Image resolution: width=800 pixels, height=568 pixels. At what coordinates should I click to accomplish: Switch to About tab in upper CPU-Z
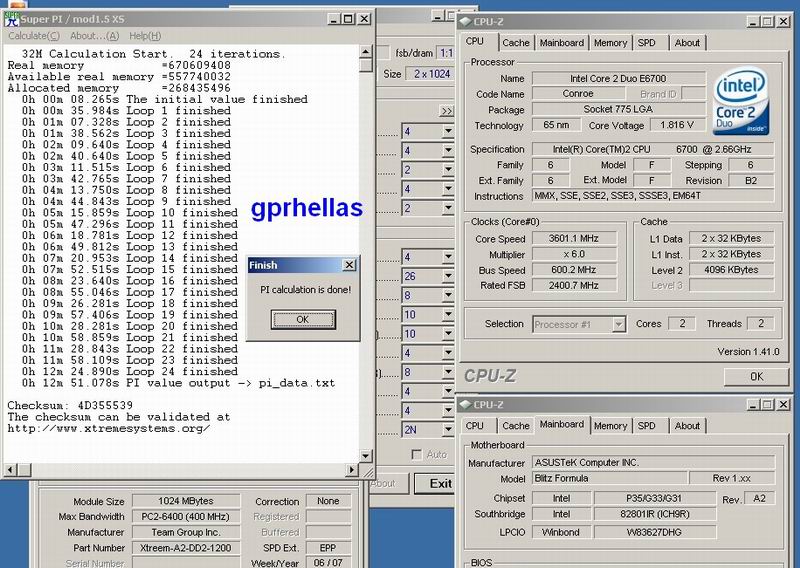(687, 43)
